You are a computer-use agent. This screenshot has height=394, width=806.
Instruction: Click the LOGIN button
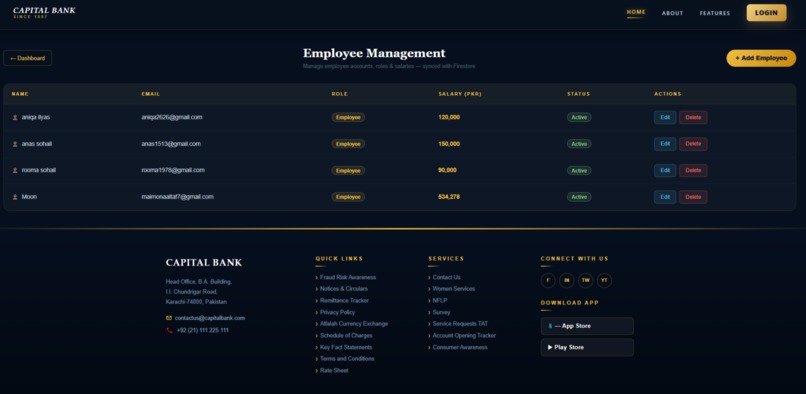click(766, 13)
